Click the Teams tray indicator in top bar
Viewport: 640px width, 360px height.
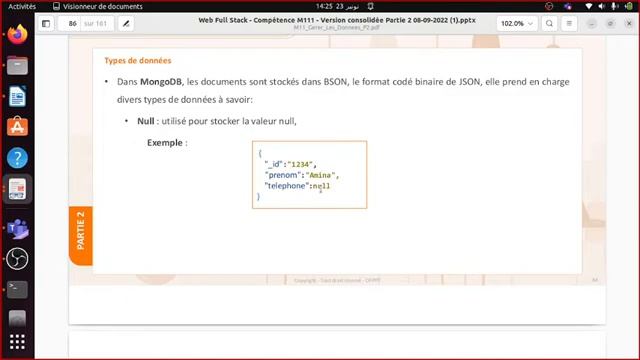[x=568, y=6]
